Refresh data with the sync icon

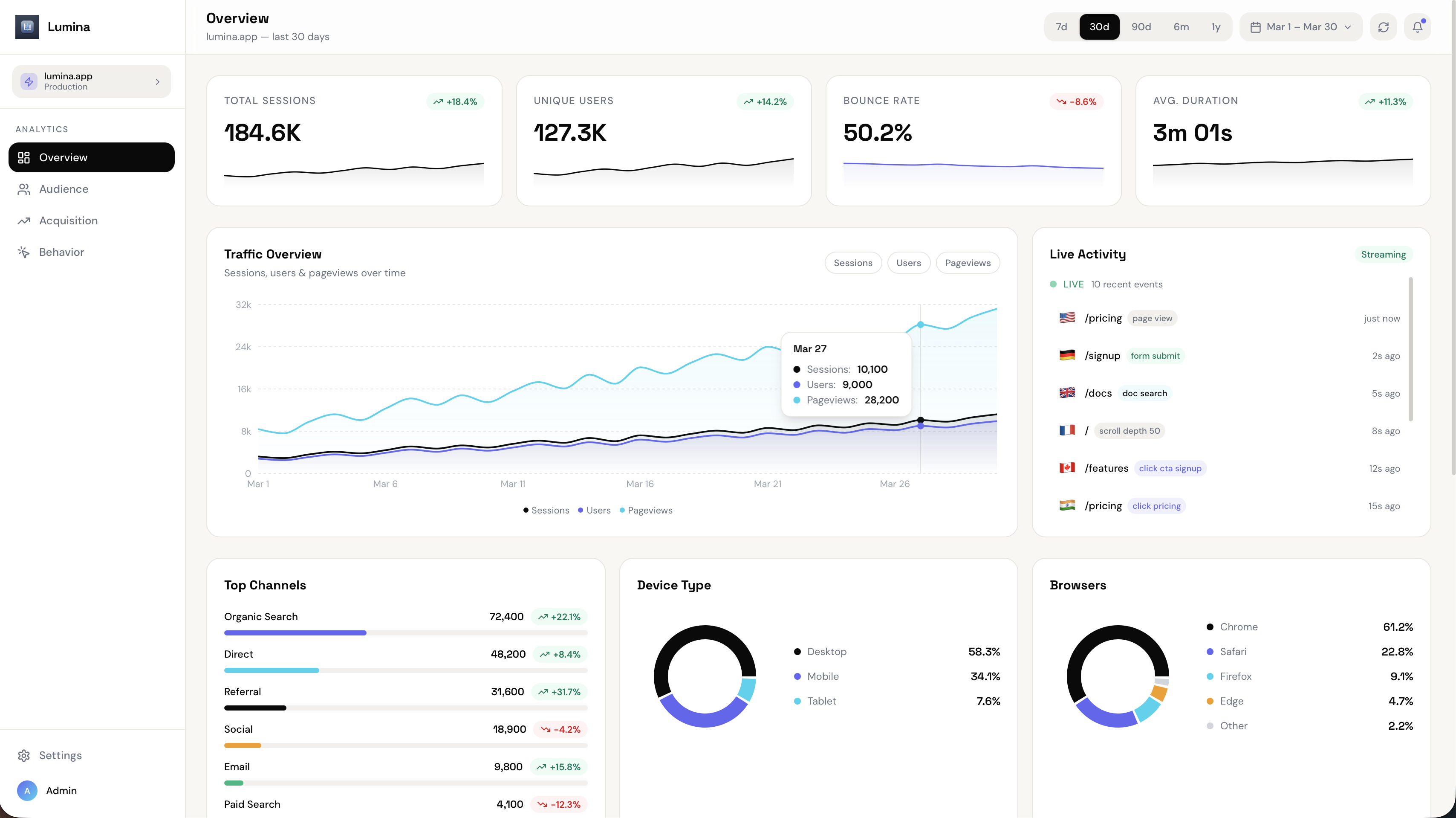pos(1383,26)
